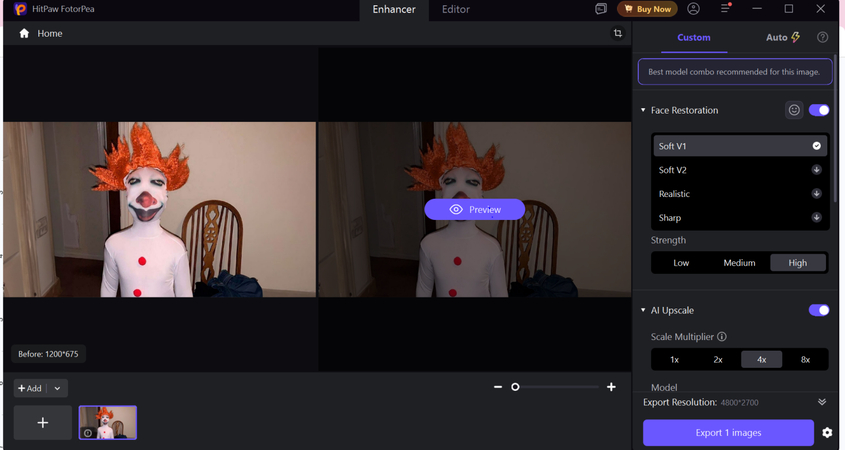Click the Preview button
The image size is (845, 450).
475,210
